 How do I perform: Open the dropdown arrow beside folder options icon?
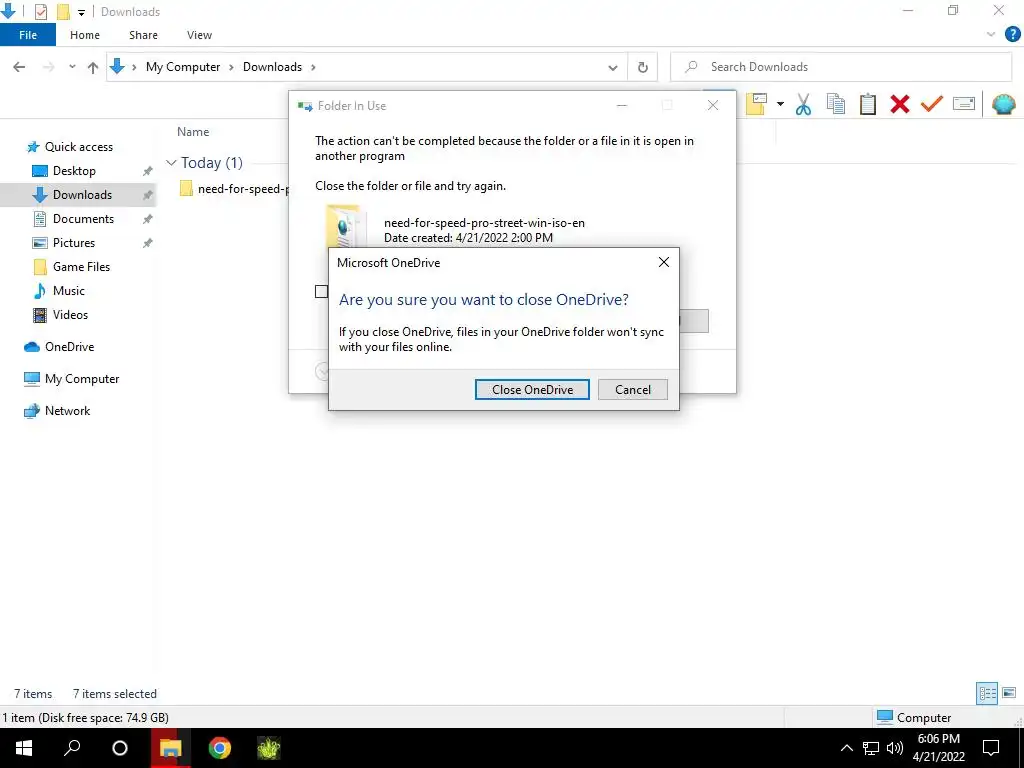point(780,104)
